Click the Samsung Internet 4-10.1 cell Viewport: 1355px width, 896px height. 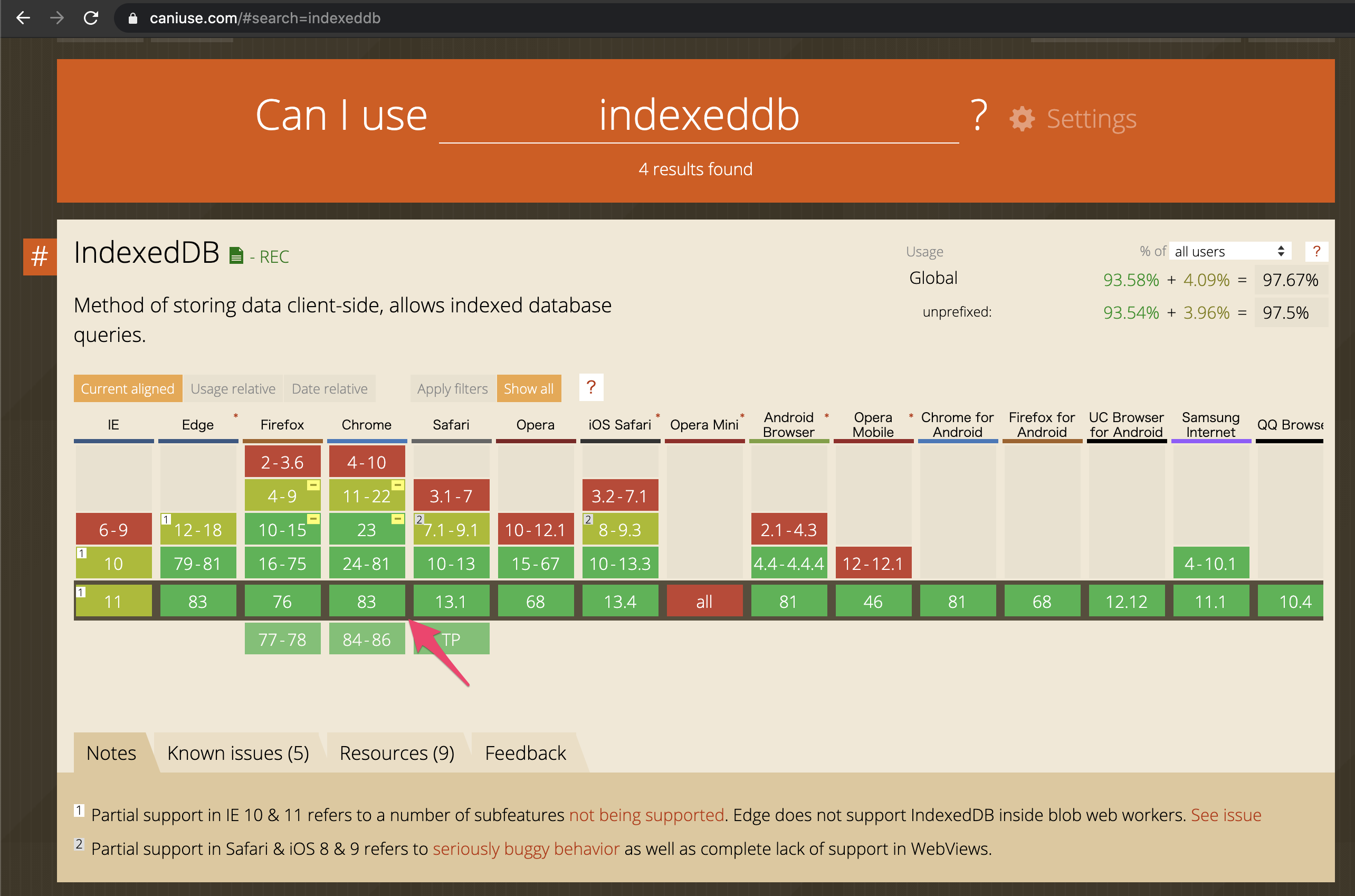pos(1210,564)
